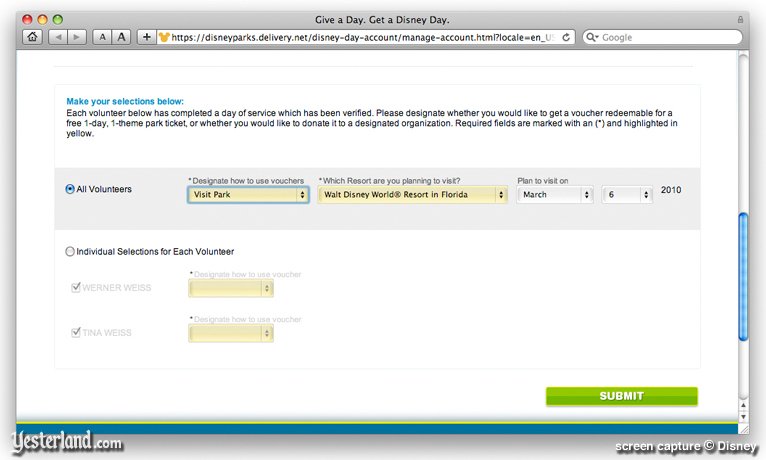Click the plus add bookmark button
766x460 pixels.
(146, 37)
